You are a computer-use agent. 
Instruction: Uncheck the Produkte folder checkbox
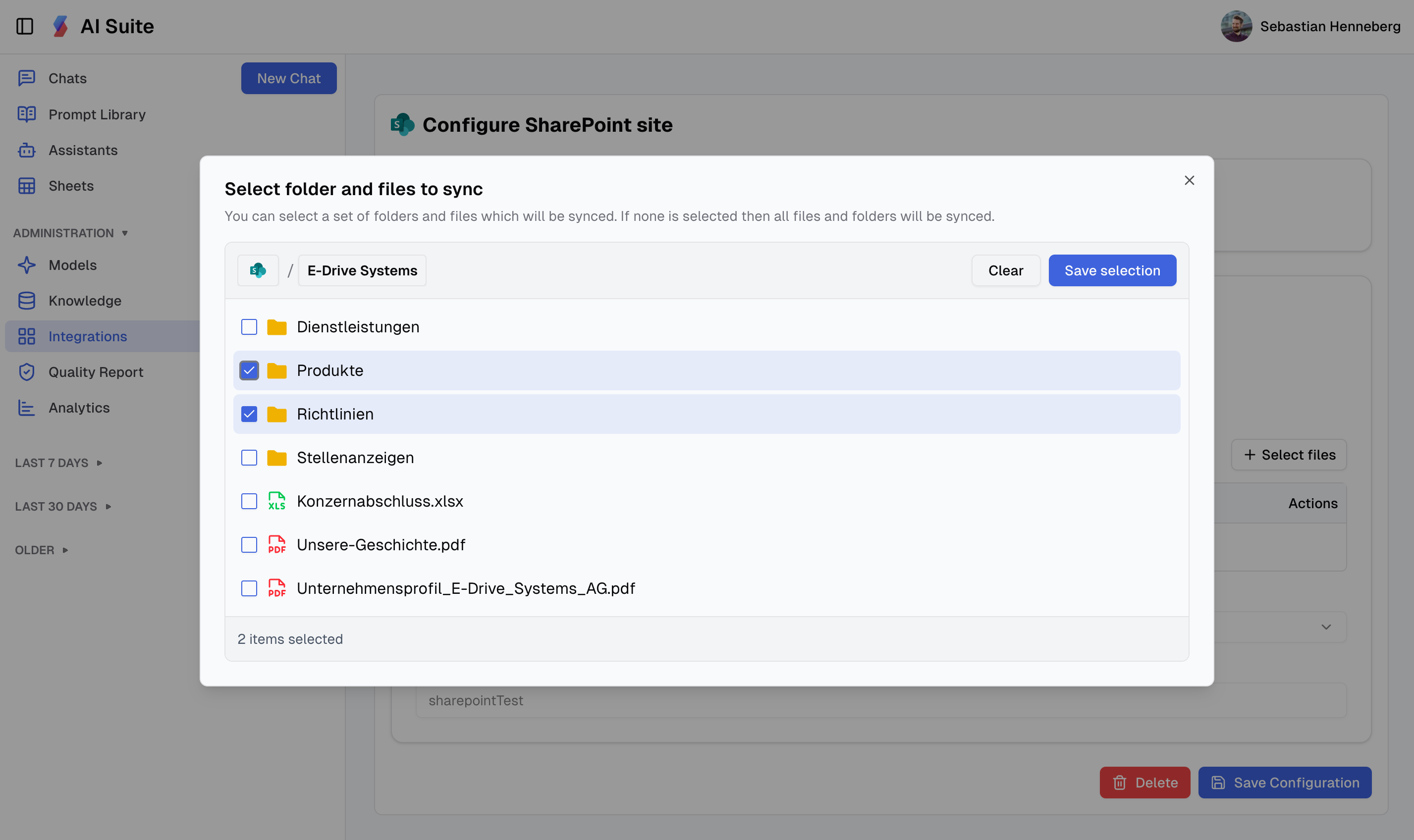click(249, 370)
